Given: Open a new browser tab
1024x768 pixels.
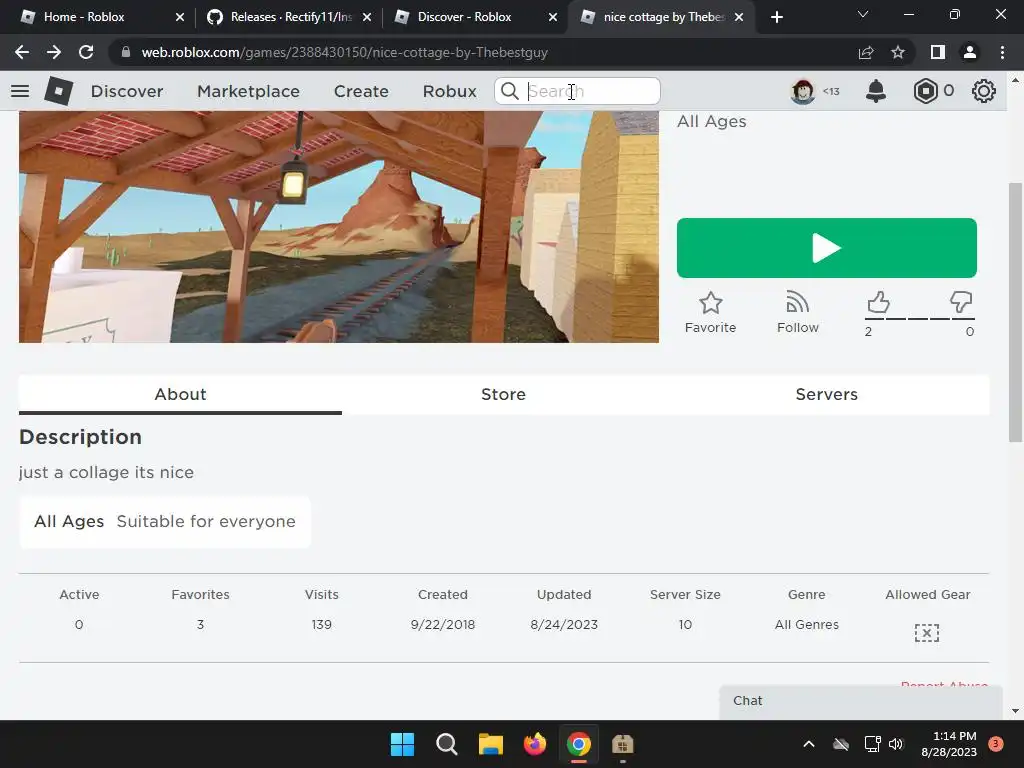Looking at the screenshot, I should tap(776, 17).
